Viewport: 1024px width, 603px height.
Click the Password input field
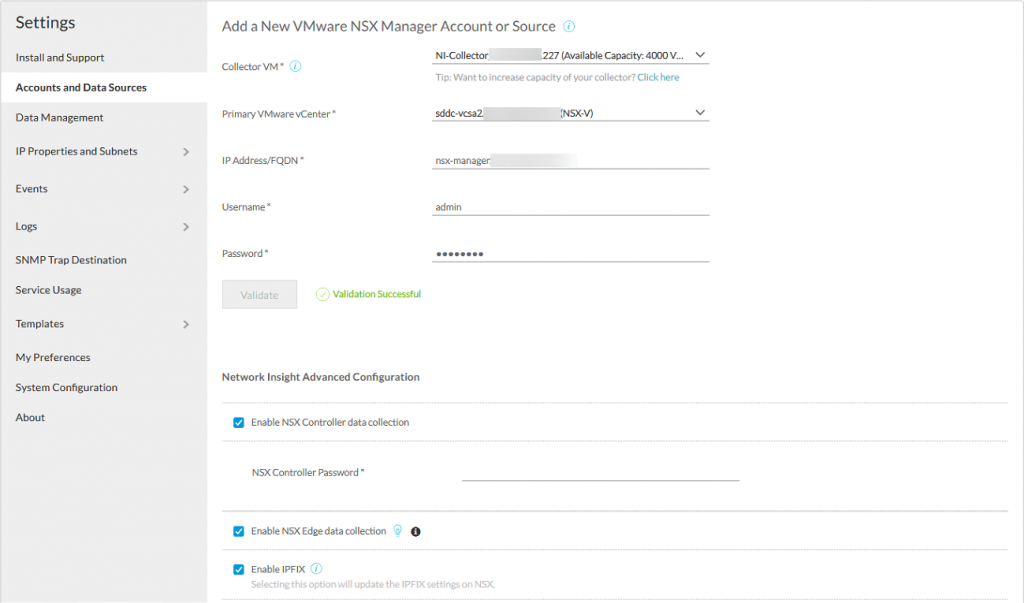570,254
